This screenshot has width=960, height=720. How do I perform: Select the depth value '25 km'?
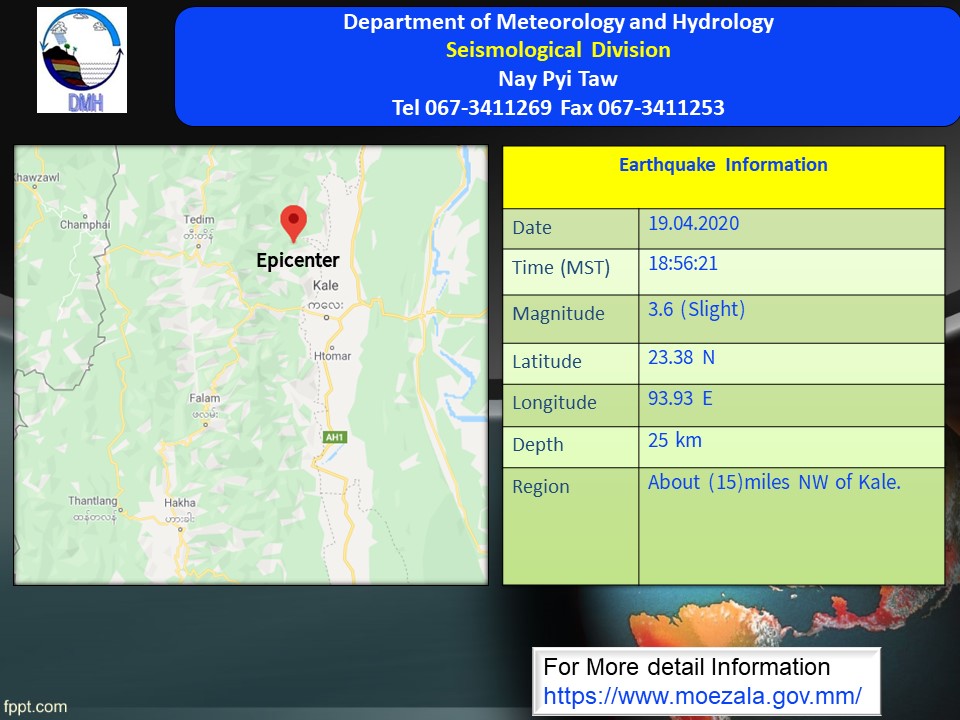click(675, 440)
